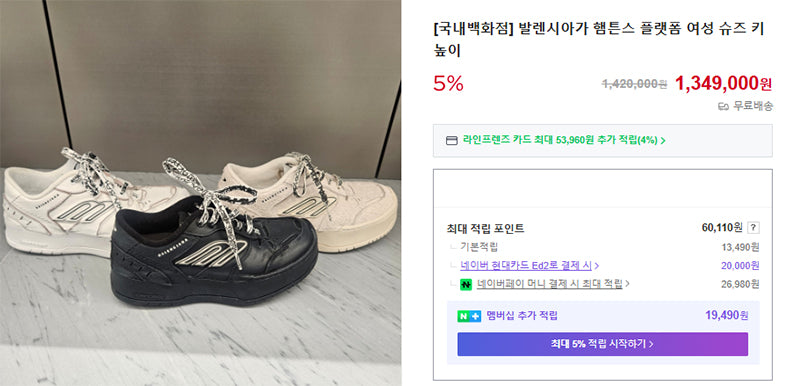Click the N+ membership badge icon
The width and height of the screenshot is (800, 386).
(469, 316)
